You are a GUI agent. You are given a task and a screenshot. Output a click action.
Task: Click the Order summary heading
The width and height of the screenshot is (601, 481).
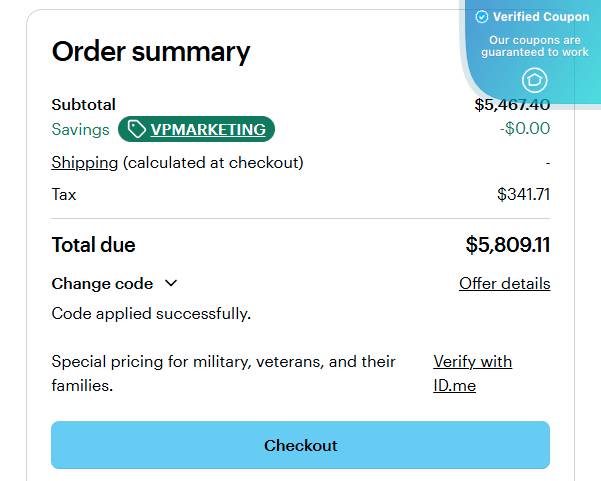click(151, 51)
